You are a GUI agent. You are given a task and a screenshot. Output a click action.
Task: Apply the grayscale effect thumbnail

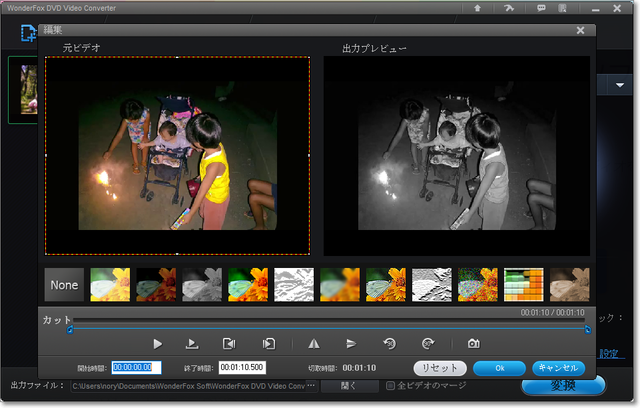(202, 285)
